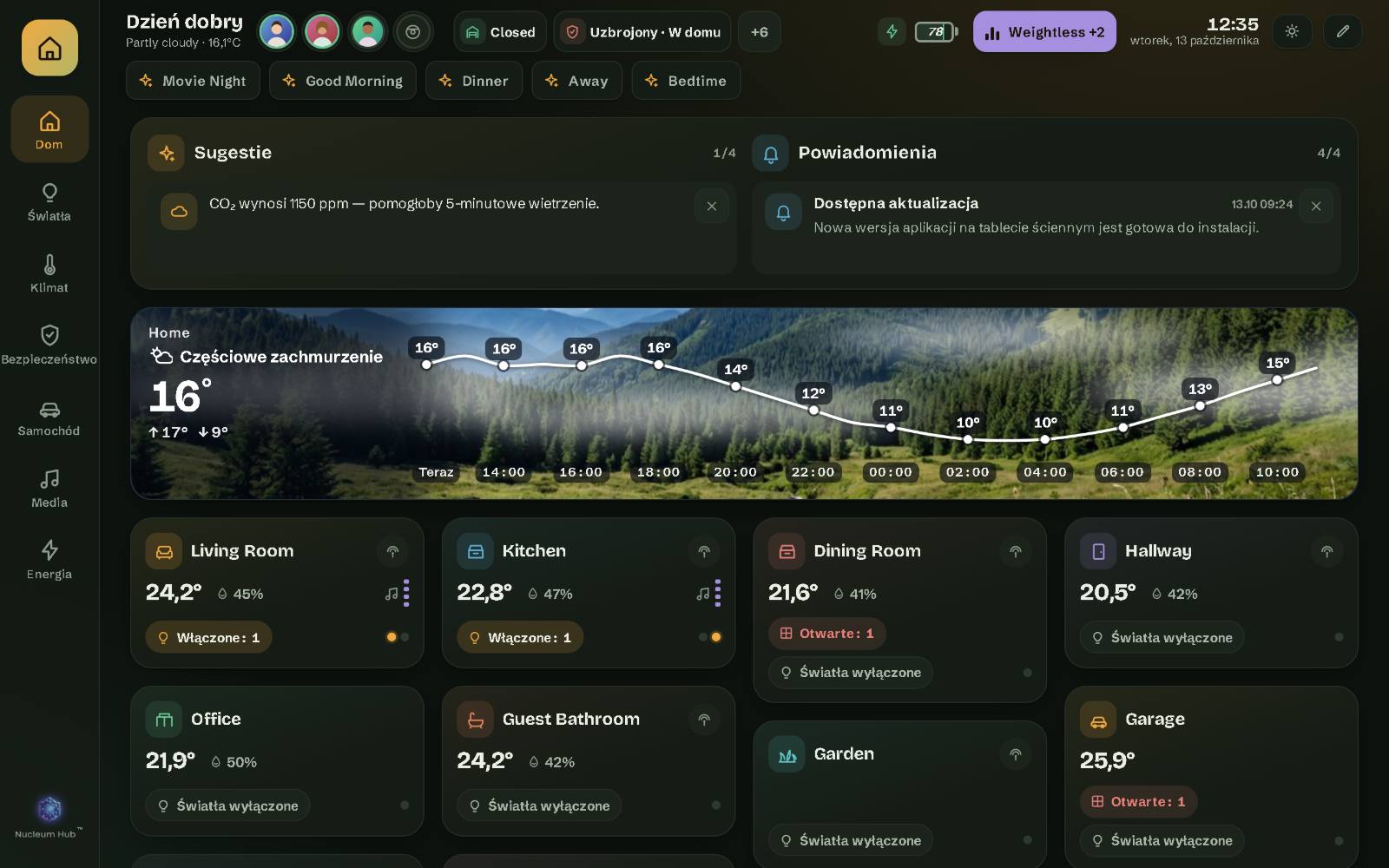Click the pencil edit dashboard icon
Screen dimensions: 1389x868
pos(1342,32)
